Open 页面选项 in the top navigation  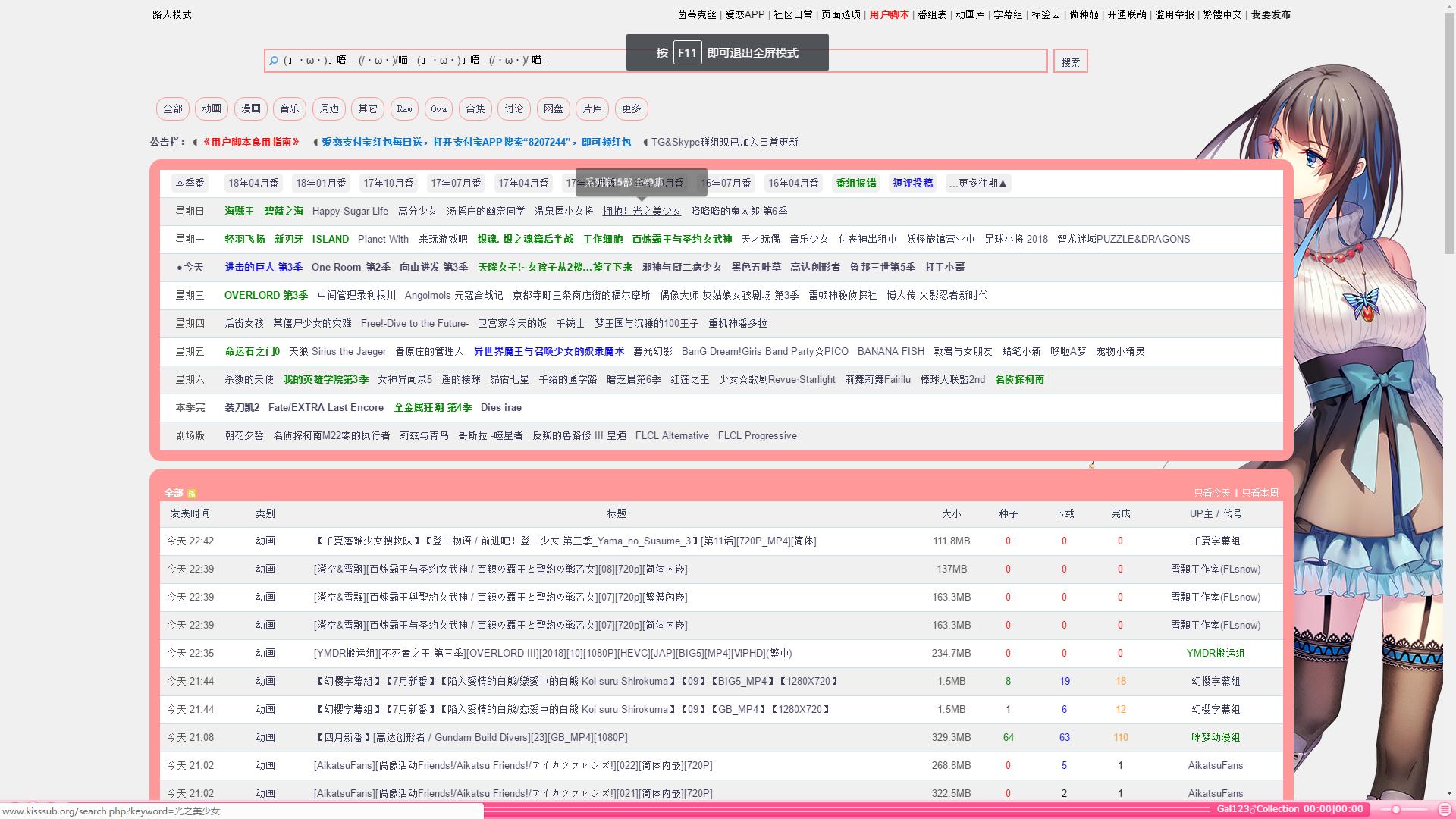click(841, 14)
